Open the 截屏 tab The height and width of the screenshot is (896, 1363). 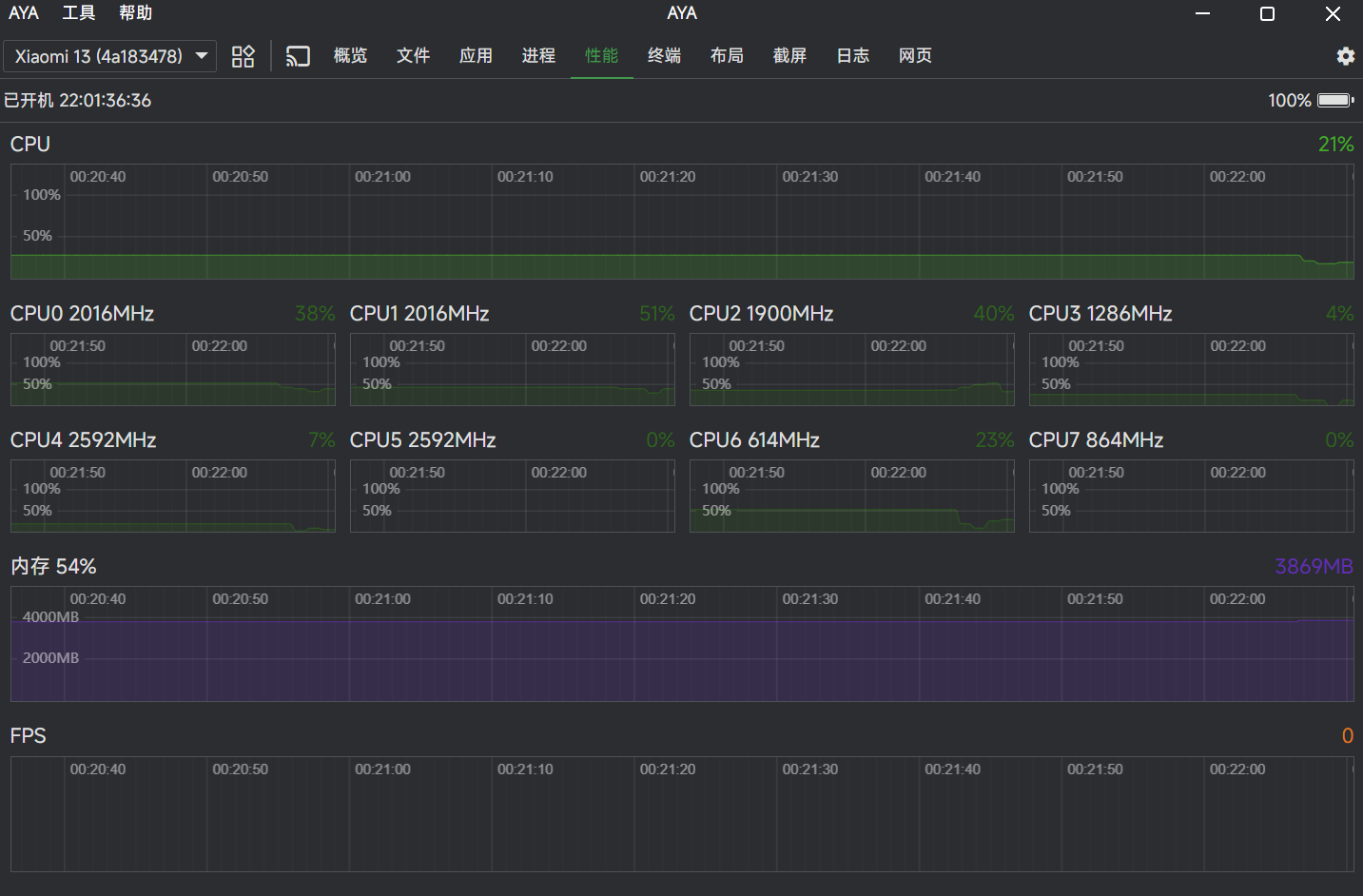(789, 56)
